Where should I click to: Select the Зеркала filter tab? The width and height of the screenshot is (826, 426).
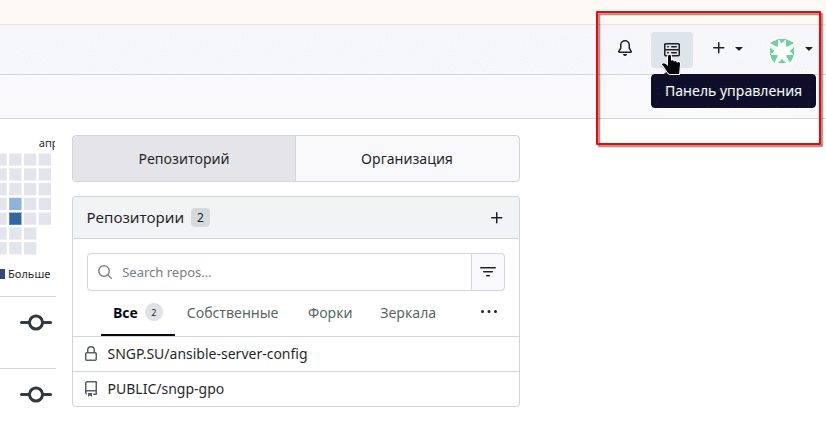point(408,313)
